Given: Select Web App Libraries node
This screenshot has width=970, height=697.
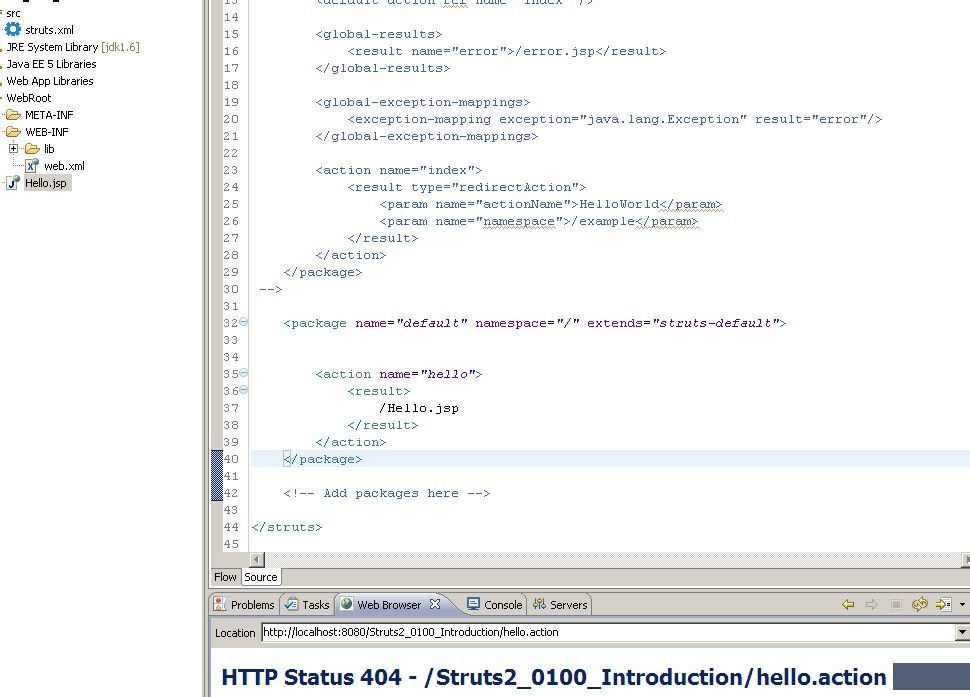Looking at the screenshot, I should point(49,81).
